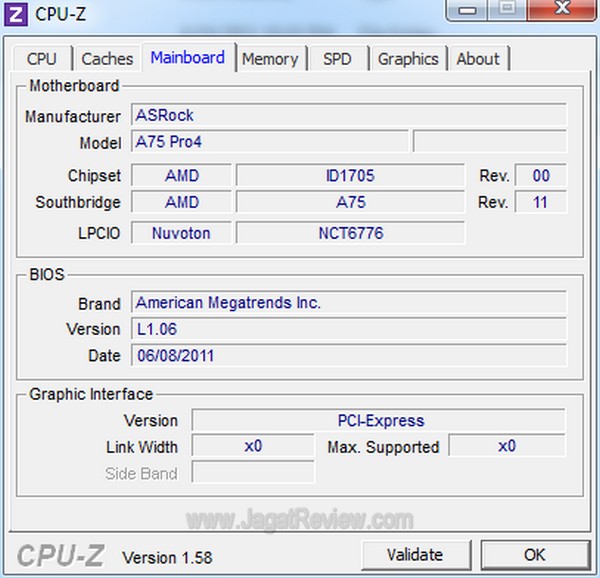Click the Version 1.58 text

click(x=167, y=557)
